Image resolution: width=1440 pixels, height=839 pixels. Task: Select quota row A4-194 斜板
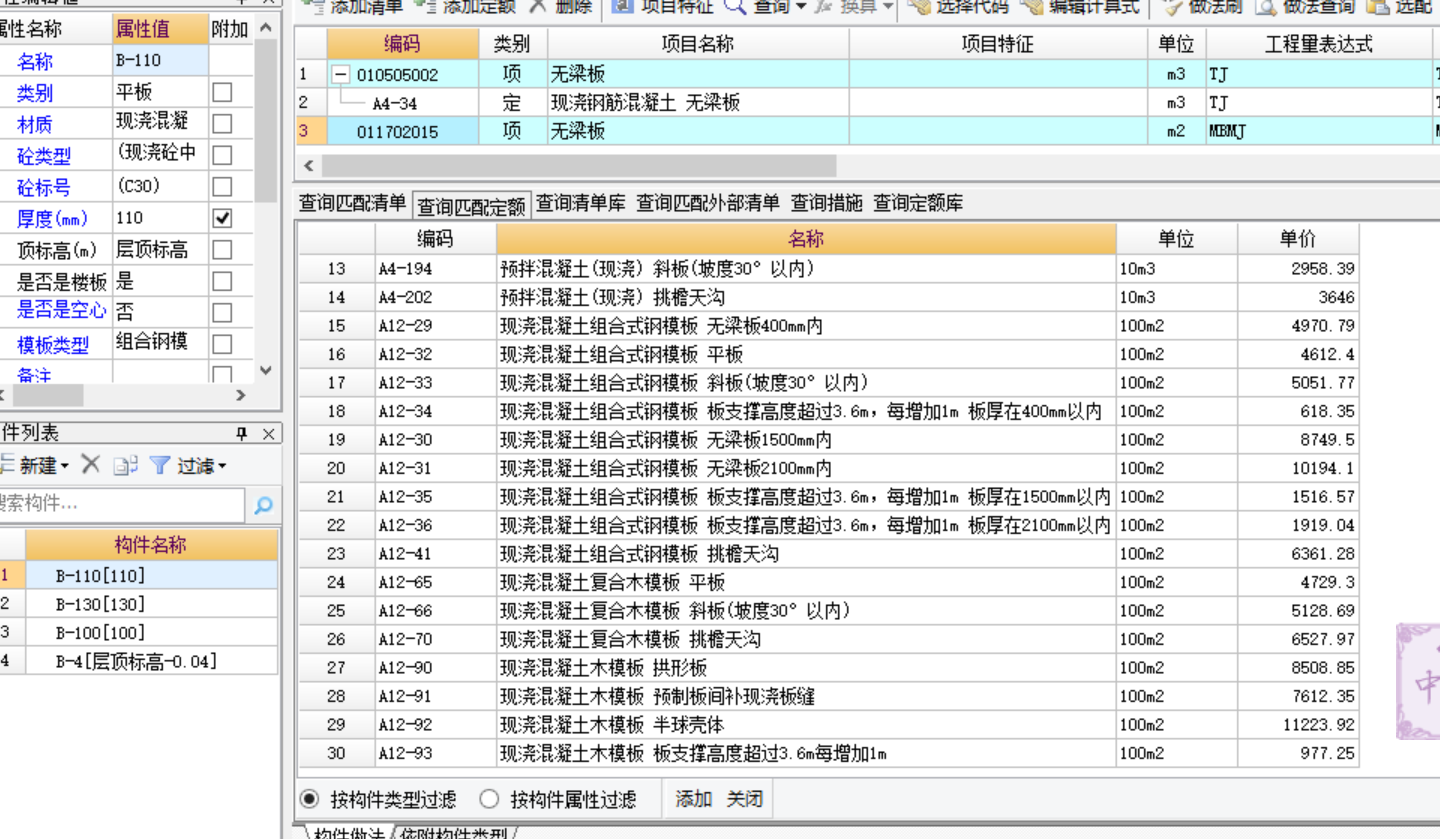point(828,269)
